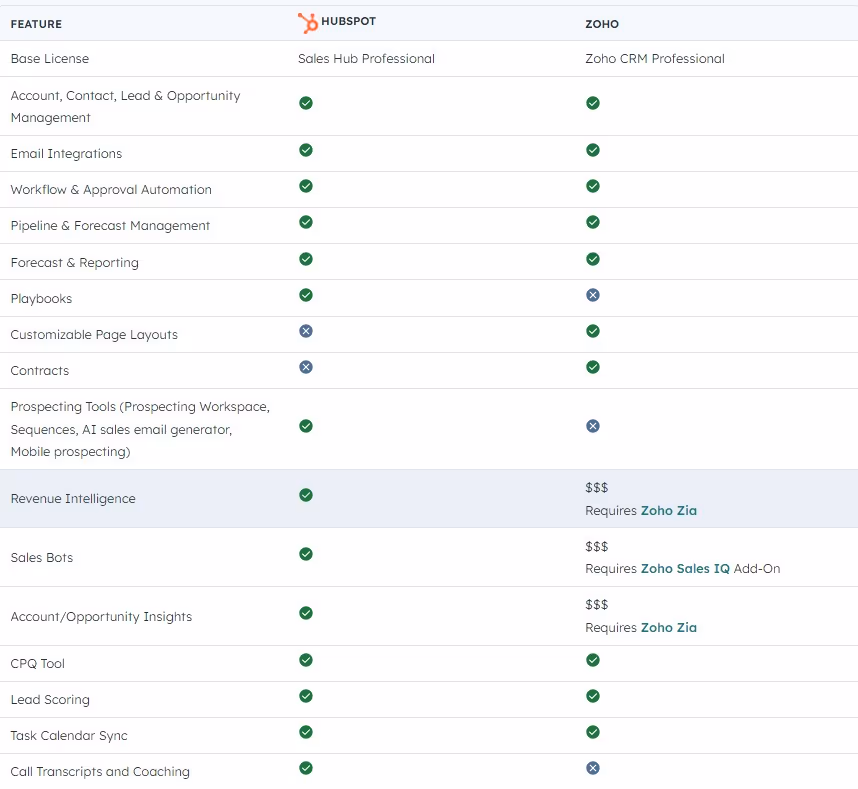Click the Workflow & Approval Automation label
Screen dimensions: 858x789
[111, 190]
